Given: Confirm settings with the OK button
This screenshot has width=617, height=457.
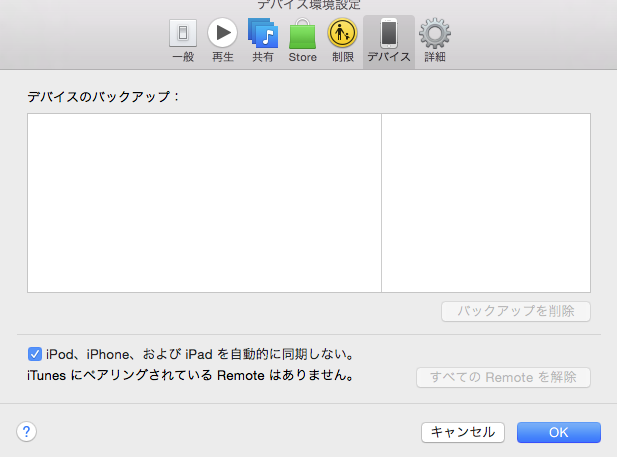Looking at the screenshot, I should point(559,432).
